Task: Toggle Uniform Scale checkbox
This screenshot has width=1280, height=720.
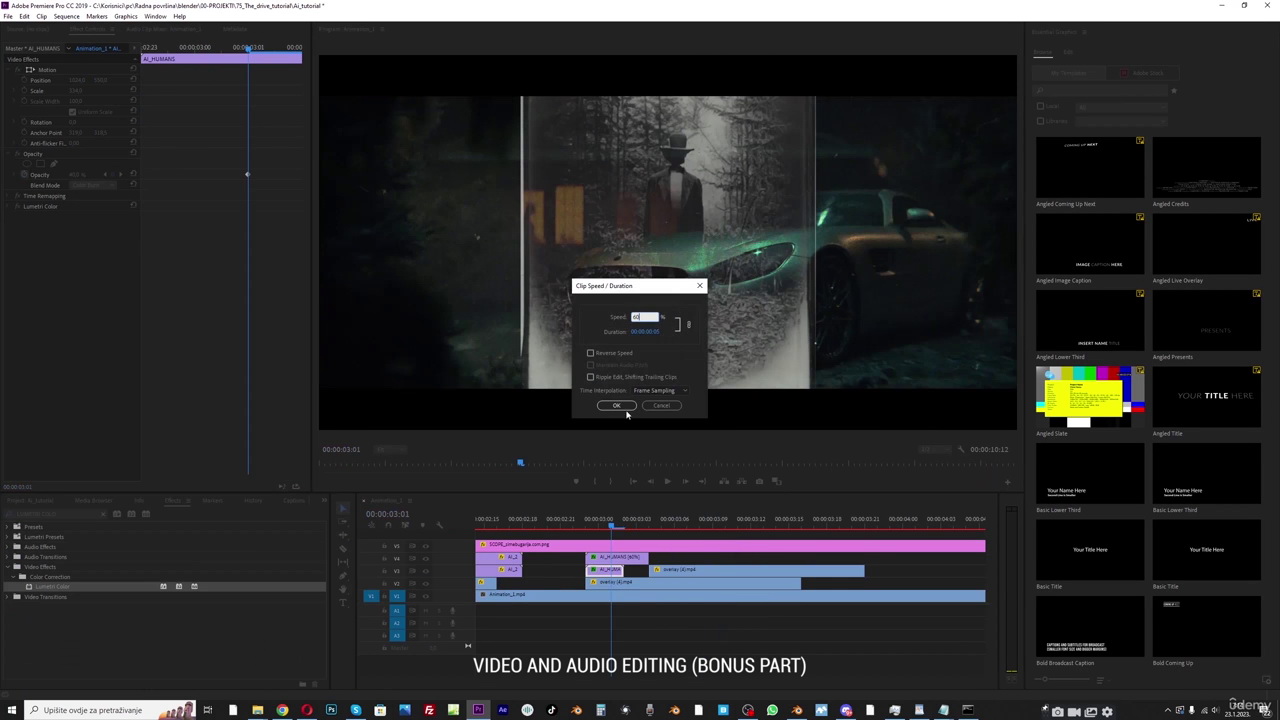Action: click(72, 112)
